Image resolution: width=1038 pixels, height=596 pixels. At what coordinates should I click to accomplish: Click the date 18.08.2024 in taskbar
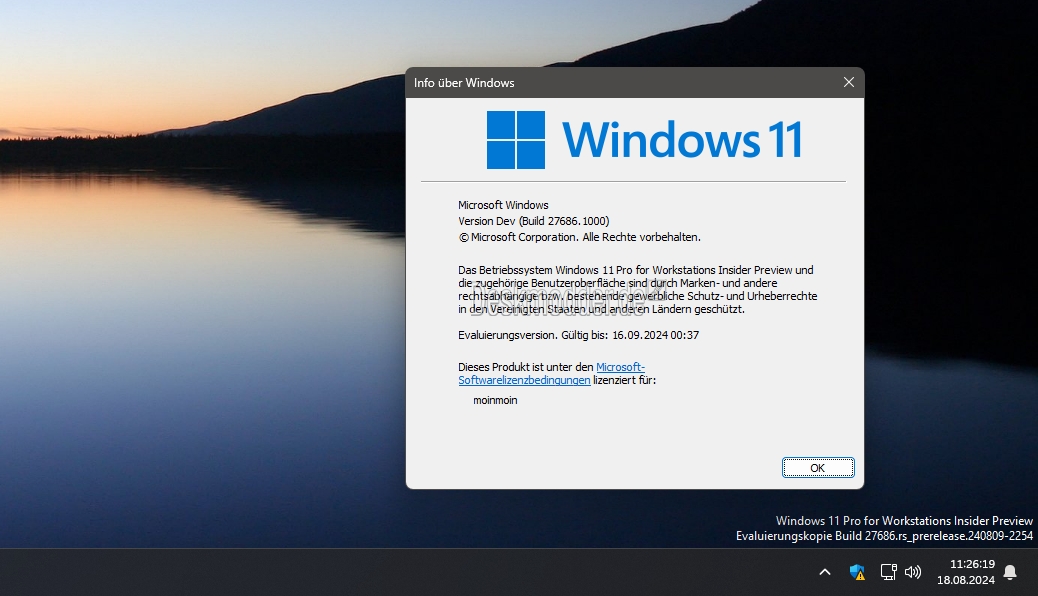point(966,580)
